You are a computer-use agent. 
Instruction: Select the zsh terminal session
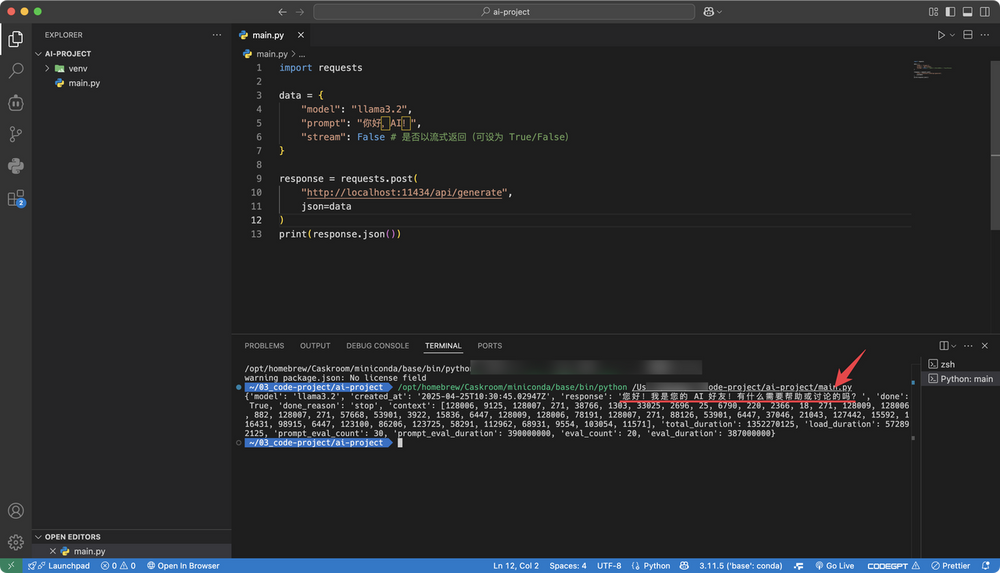(947, 364)
